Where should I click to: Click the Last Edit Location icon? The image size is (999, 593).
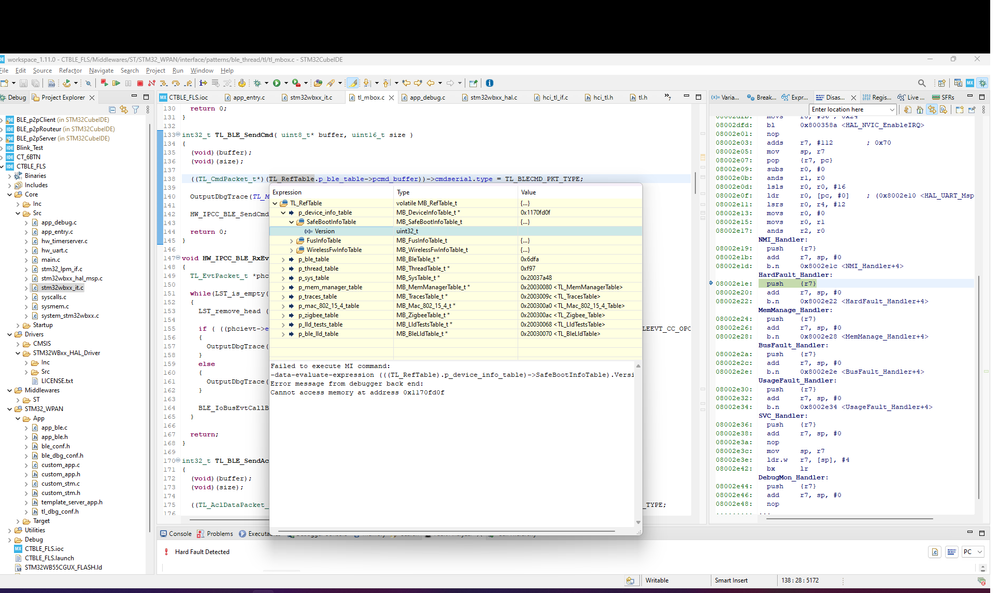click(x=406, y=83)
